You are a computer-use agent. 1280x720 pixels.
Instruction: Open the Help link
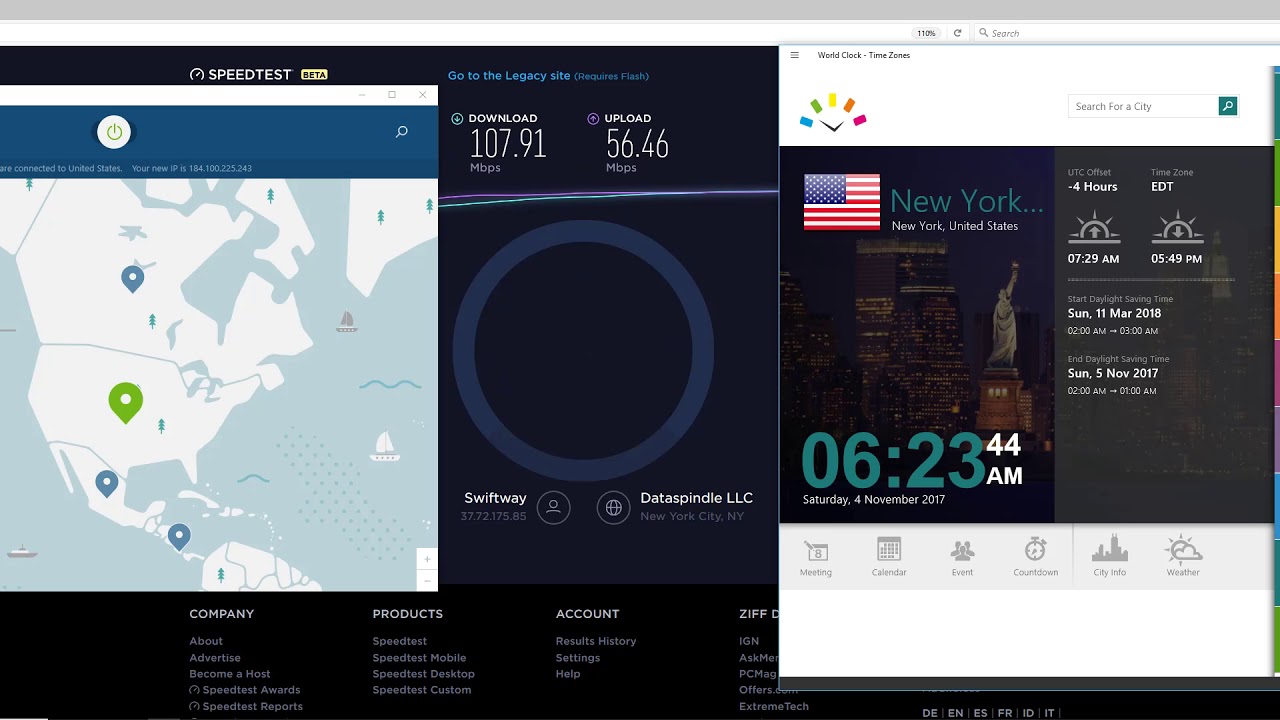(x=568, y=674)
